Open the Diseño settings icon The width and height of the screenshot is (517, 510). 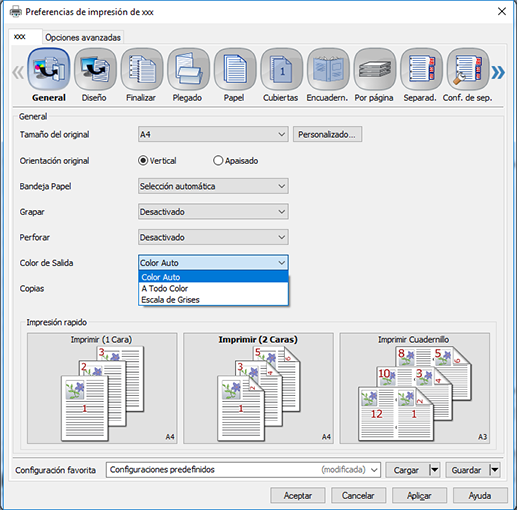95,69
